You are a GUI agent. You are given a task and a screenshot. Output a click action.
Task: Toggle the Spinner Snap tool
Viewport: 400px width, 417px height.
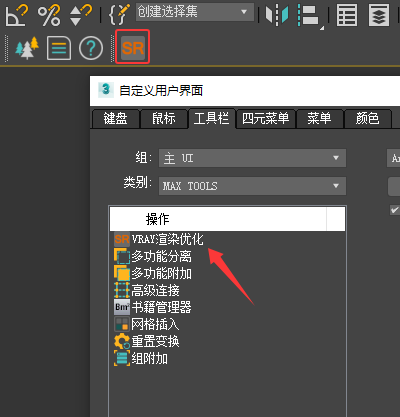[x=81, y=15]
